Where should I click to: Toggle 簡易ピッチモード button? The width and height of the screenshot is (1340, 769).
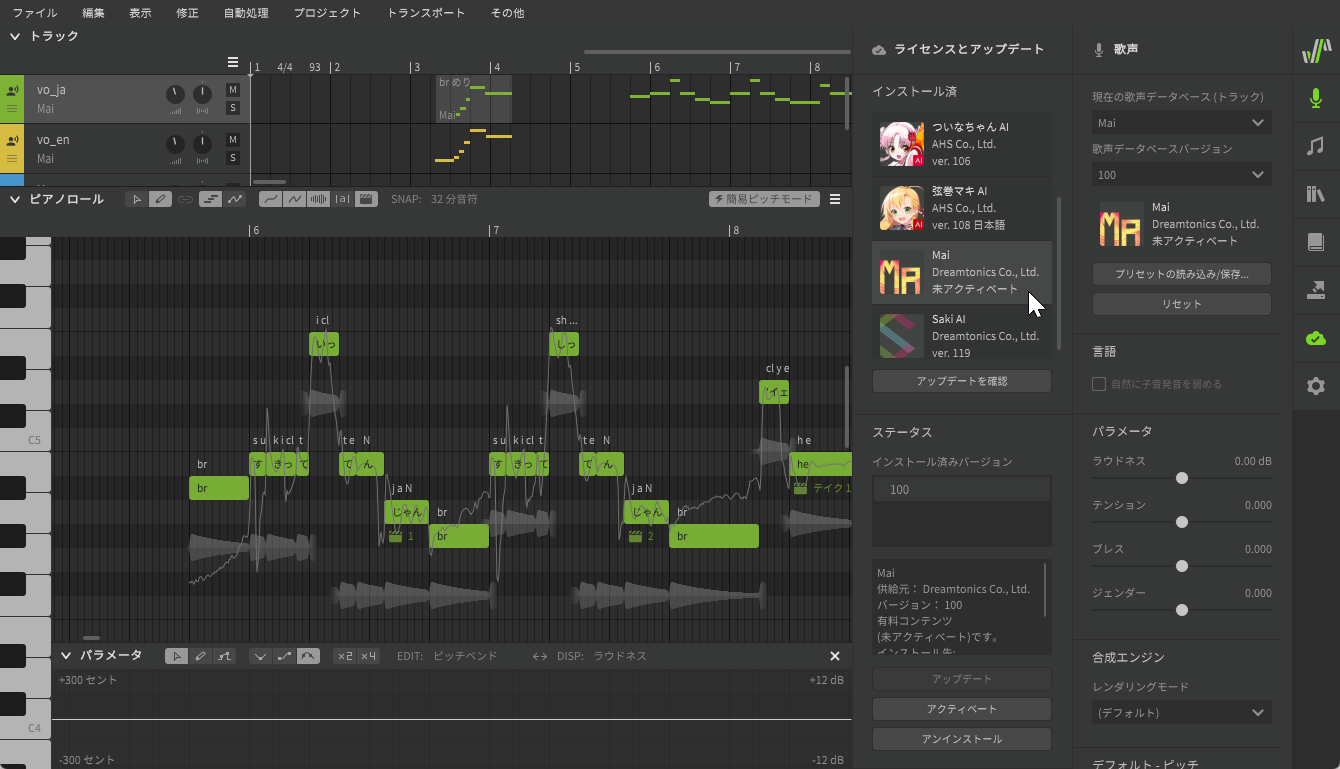coord(764,199)
